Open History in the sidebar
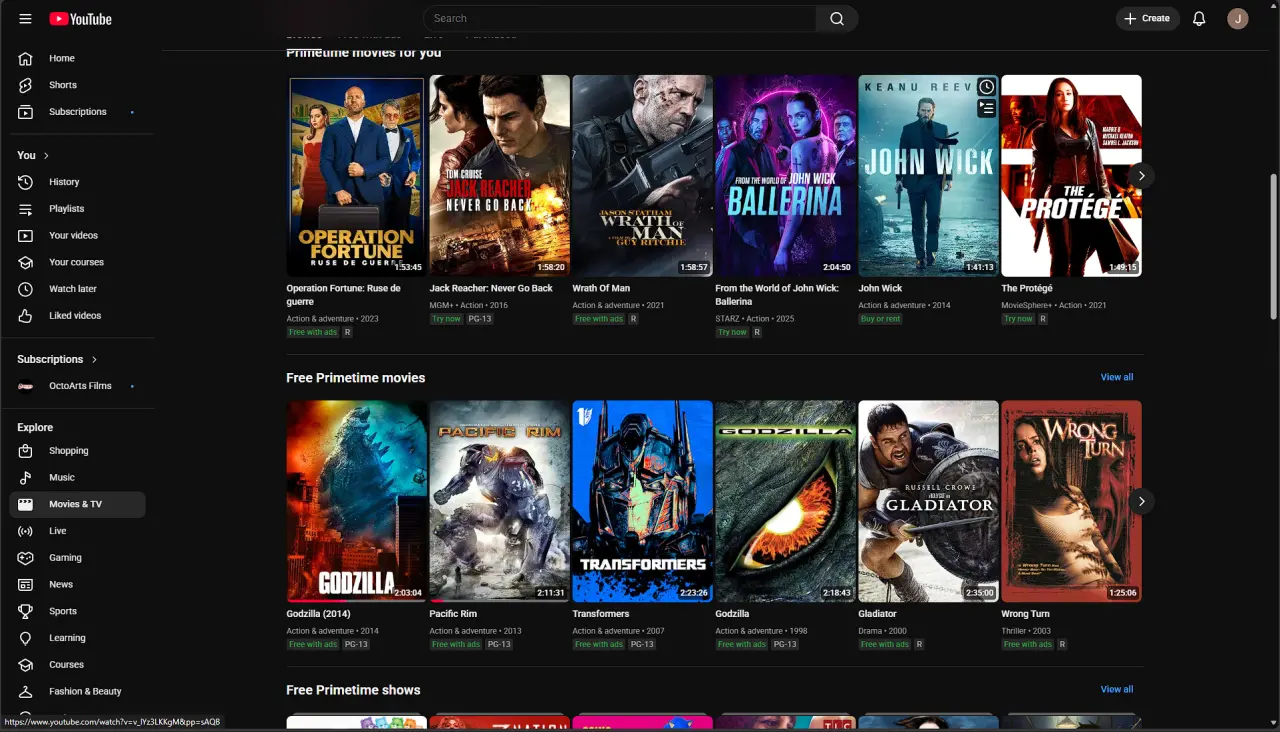 [x=26, y=182]
